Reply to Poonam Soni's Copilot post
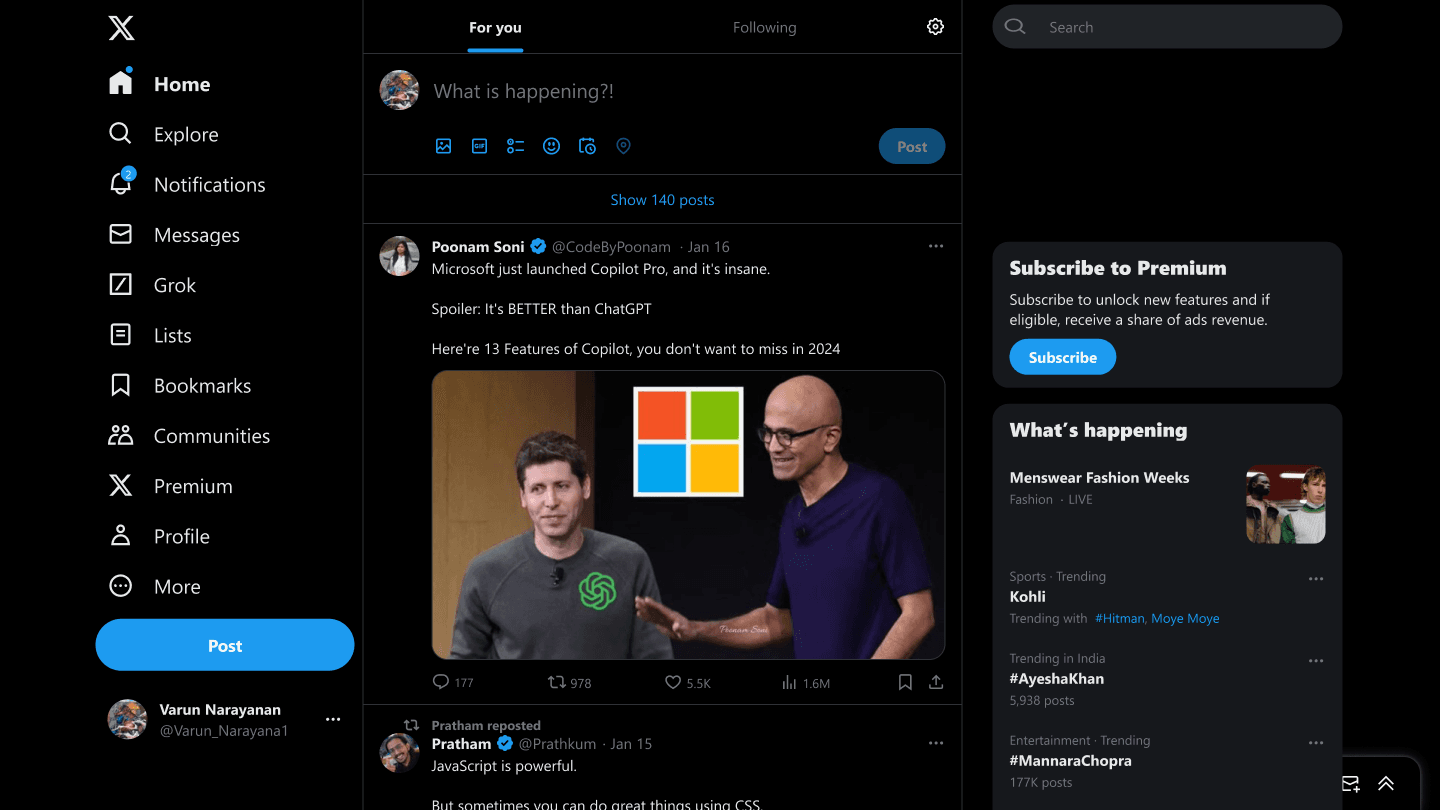This screenshot has width=1440, height=810. pyautogui.click(x=441, y=682)
